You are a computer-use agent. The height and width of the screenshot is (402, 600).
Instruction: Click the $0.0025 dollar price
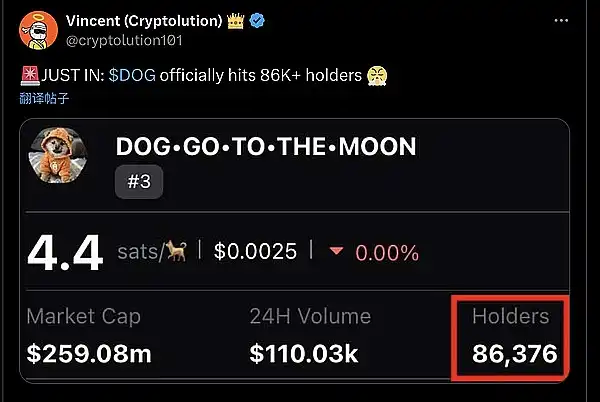pos(255,252)
